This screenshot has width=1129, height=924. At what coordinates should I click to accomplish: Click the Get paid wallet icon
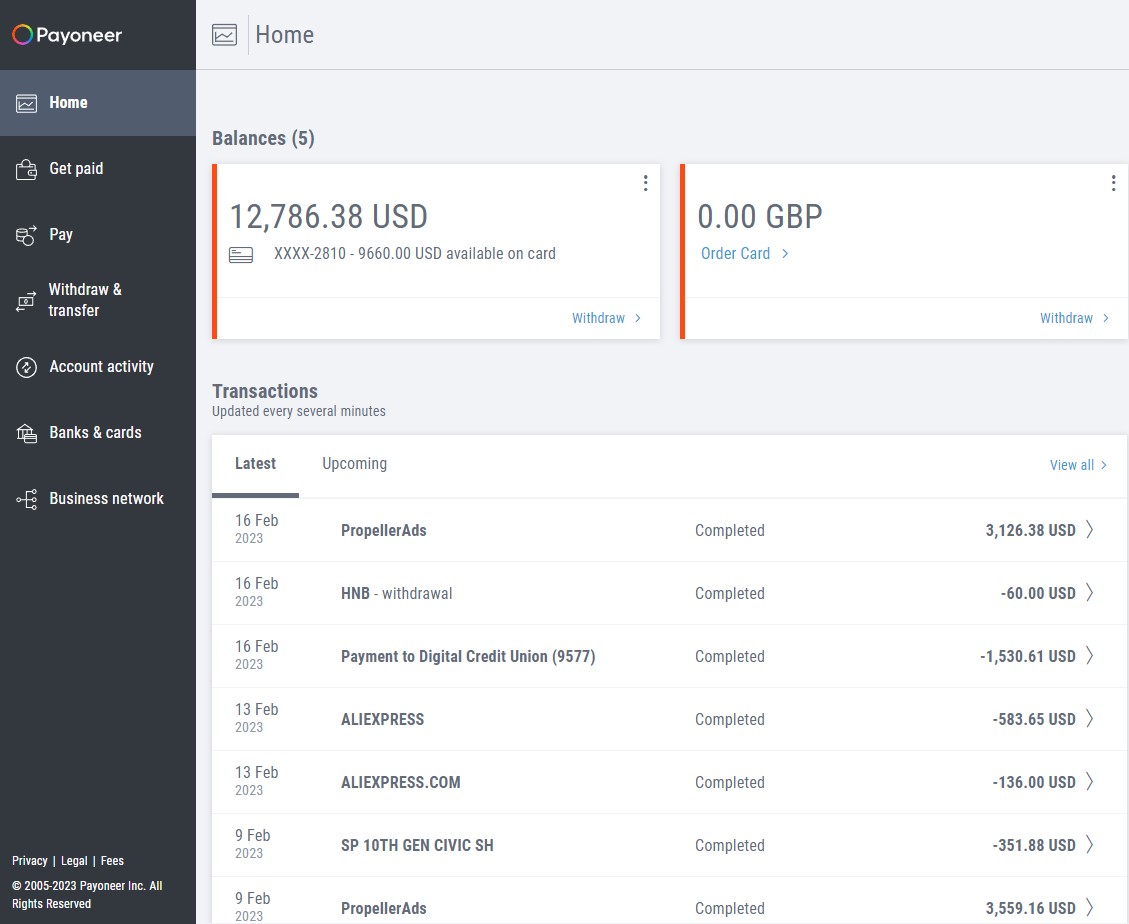click(x=27, y=169)
